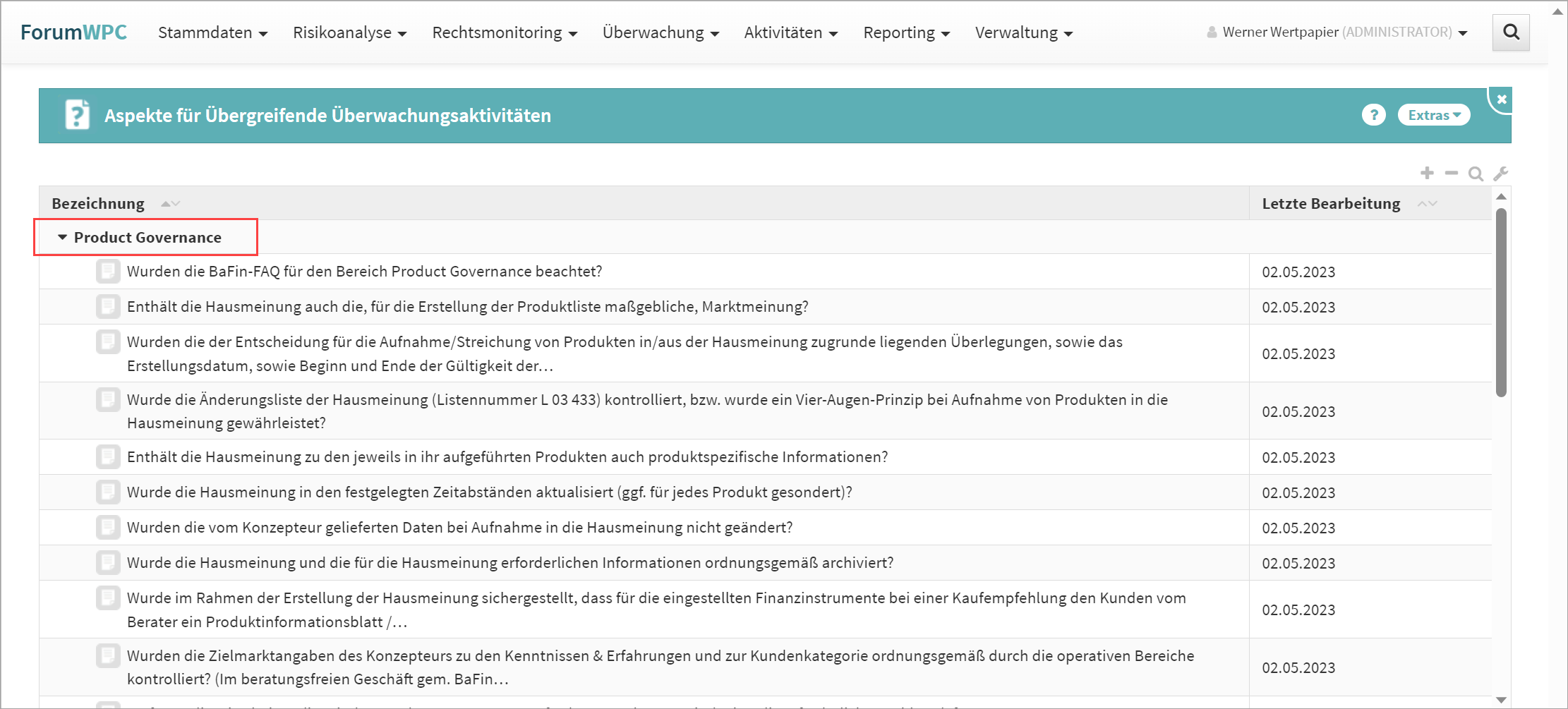Image resolution: width=1568 pixels, height=709 pixels.
Task: Open the Aktivitäten menu
Action: [790, 32]
